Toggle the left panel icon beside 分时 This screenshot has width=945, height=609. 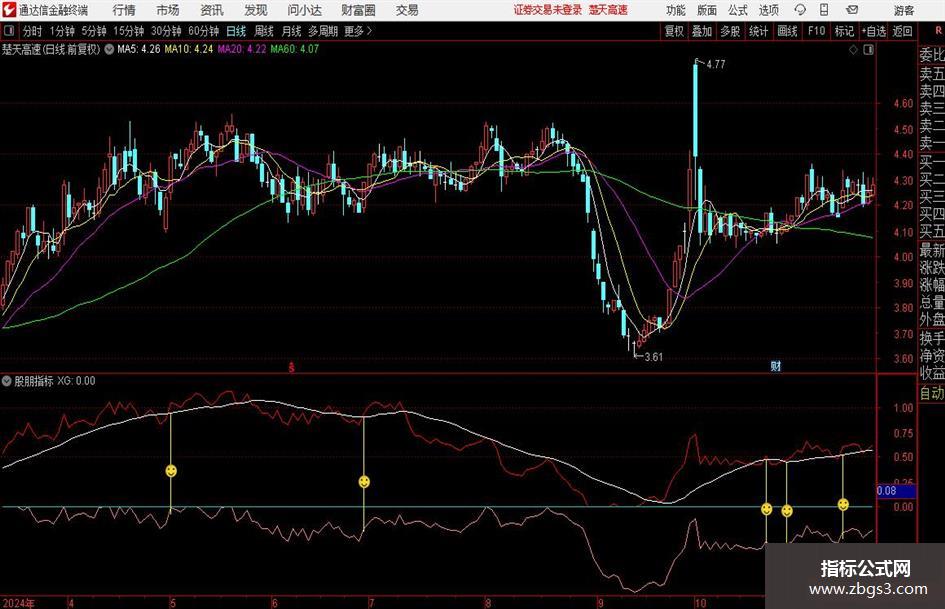pyautogui.click(x=9, y=31)
